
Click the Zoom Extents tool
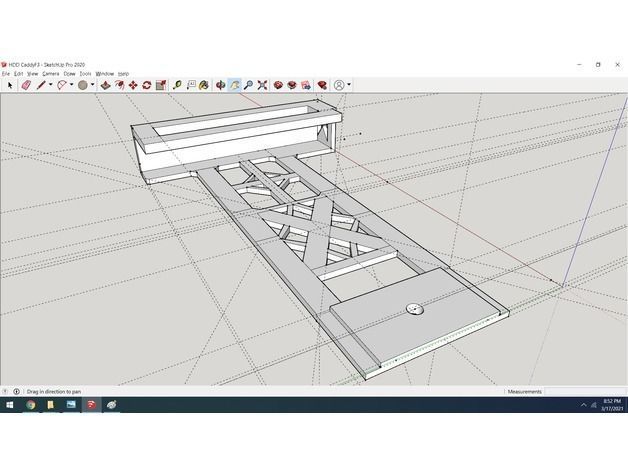[x=262, y=85]
